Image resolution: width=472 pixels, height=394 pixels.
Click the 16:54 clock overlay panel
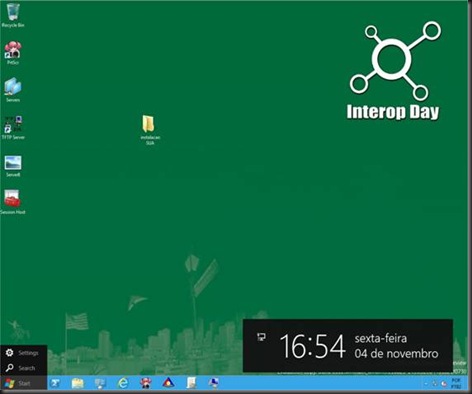(348, 346)
